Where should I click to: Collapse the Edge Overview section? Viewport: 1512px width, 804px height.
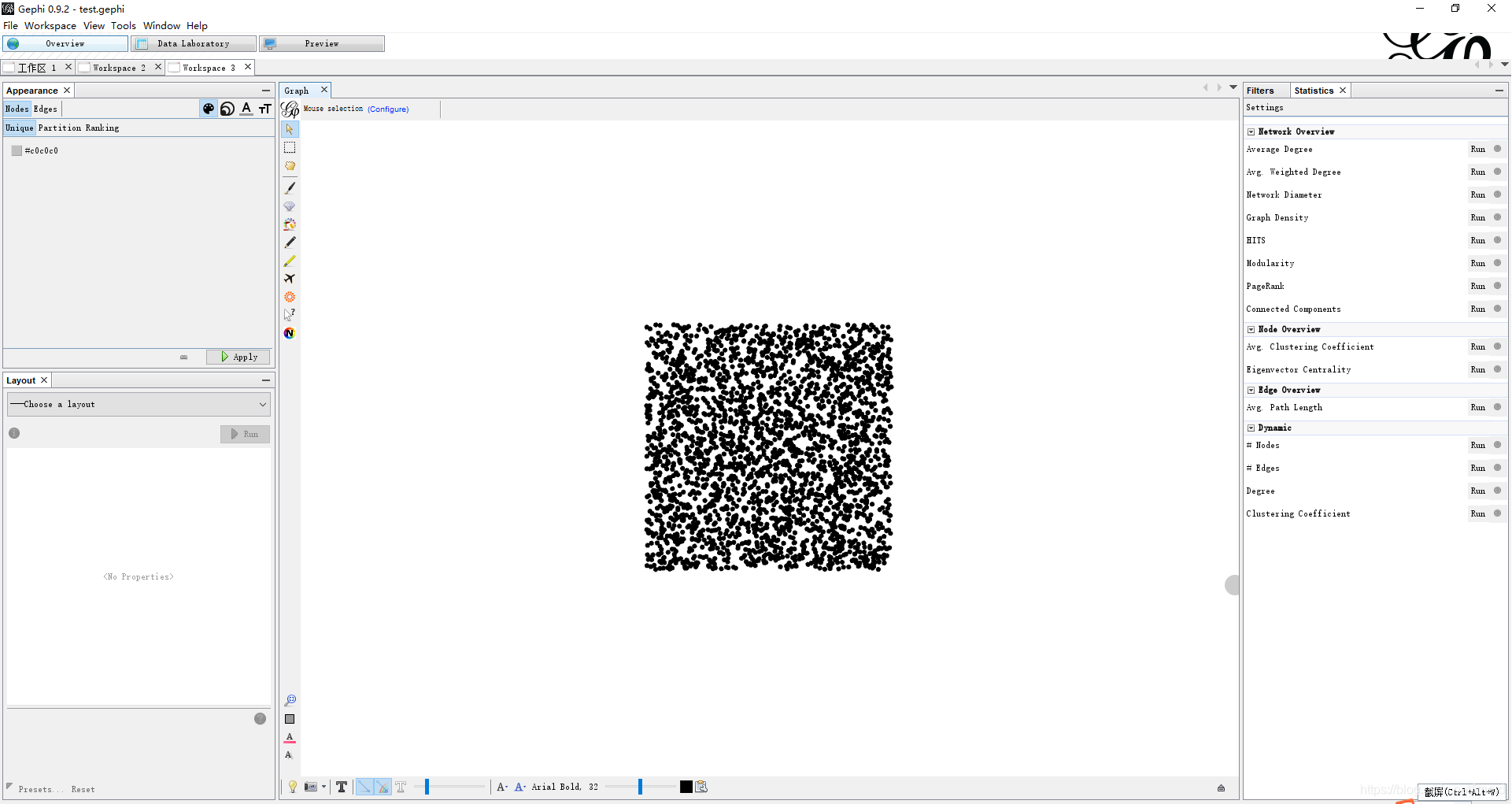click(x=1251, y=391)
